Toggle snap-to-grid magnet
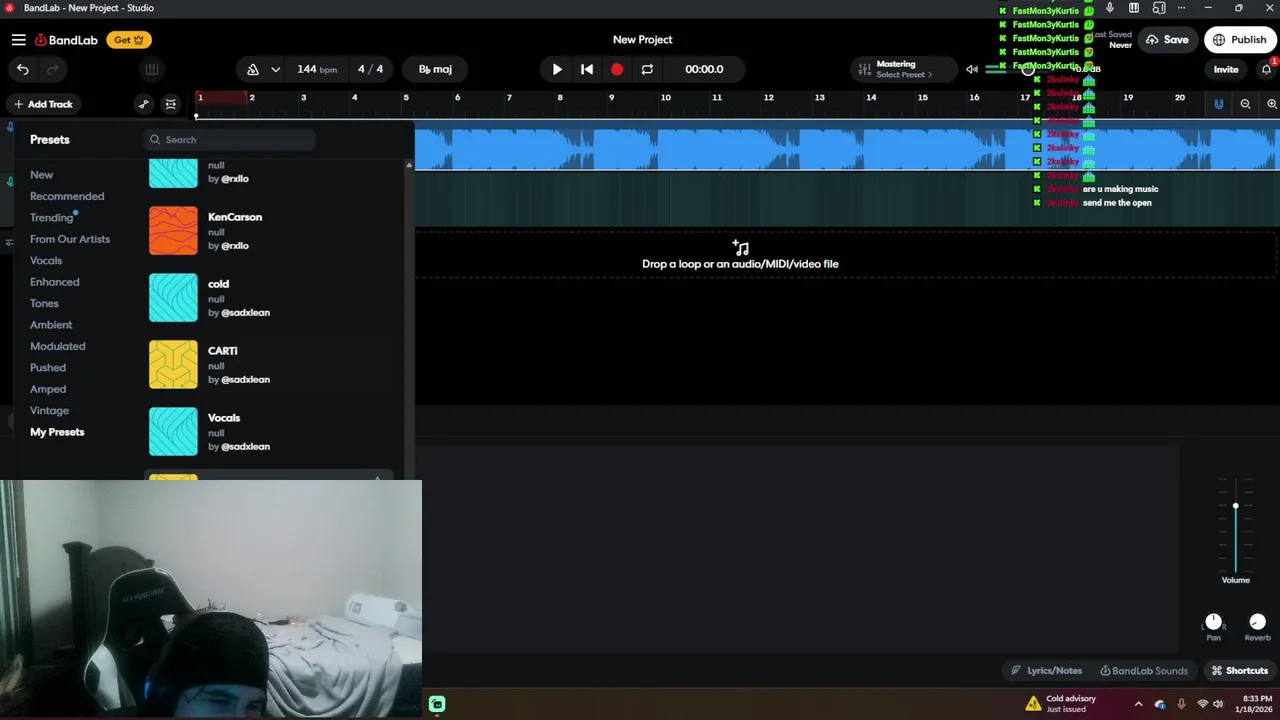 (1218, 104)
